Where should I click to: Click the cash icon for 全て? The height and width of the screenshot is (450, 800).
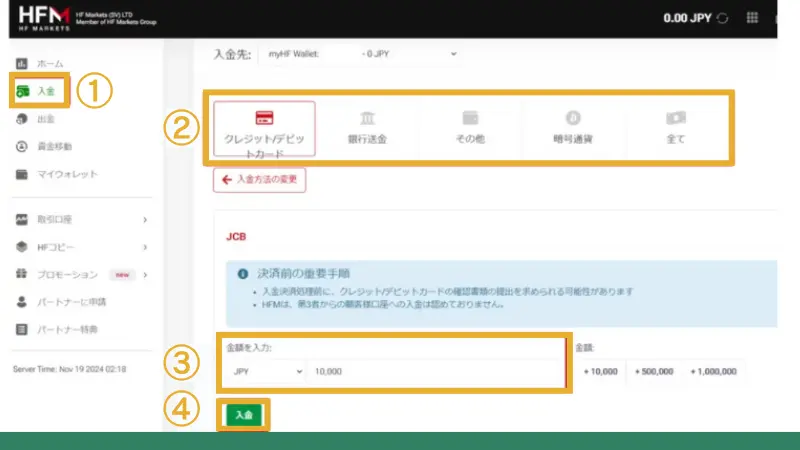(x=676, y=118)
